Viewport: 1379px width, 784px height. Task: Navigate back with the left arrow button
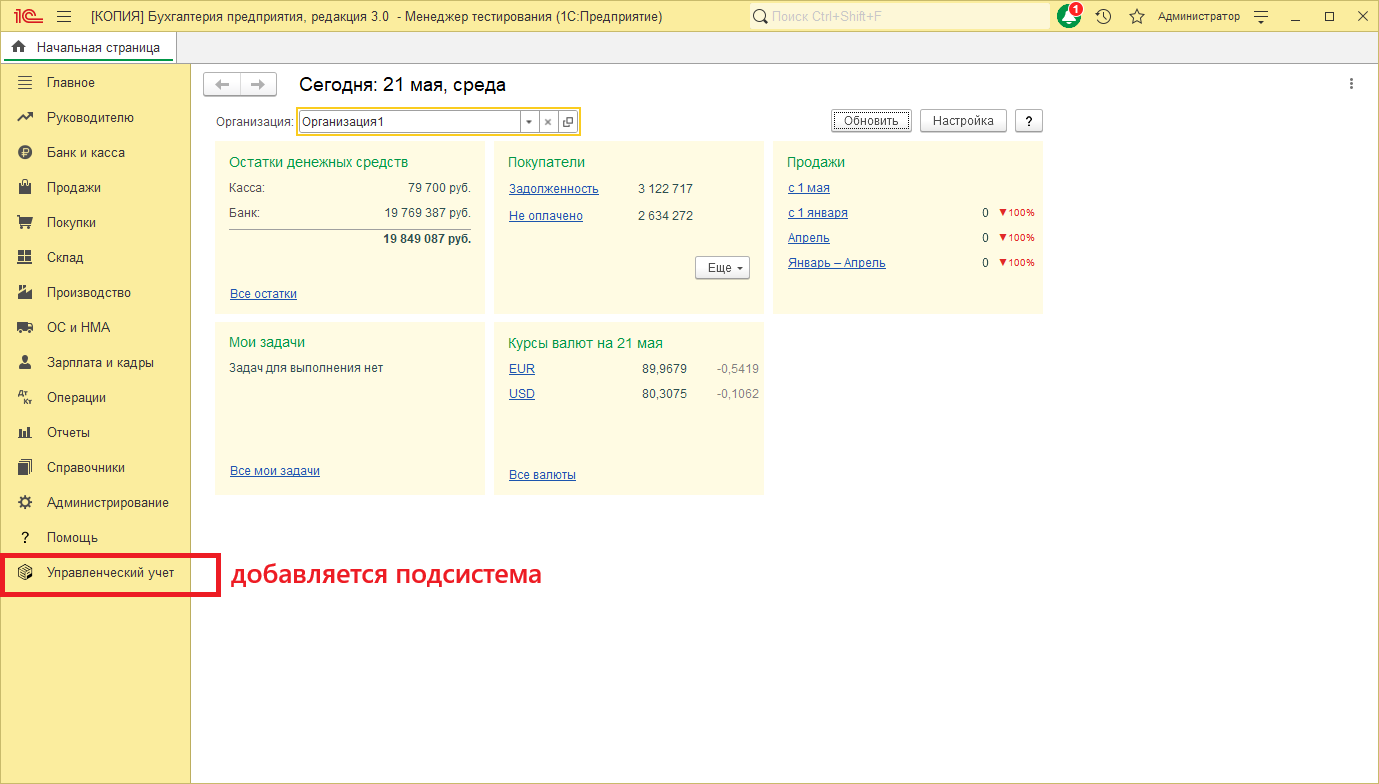click(x=222, y=85)
